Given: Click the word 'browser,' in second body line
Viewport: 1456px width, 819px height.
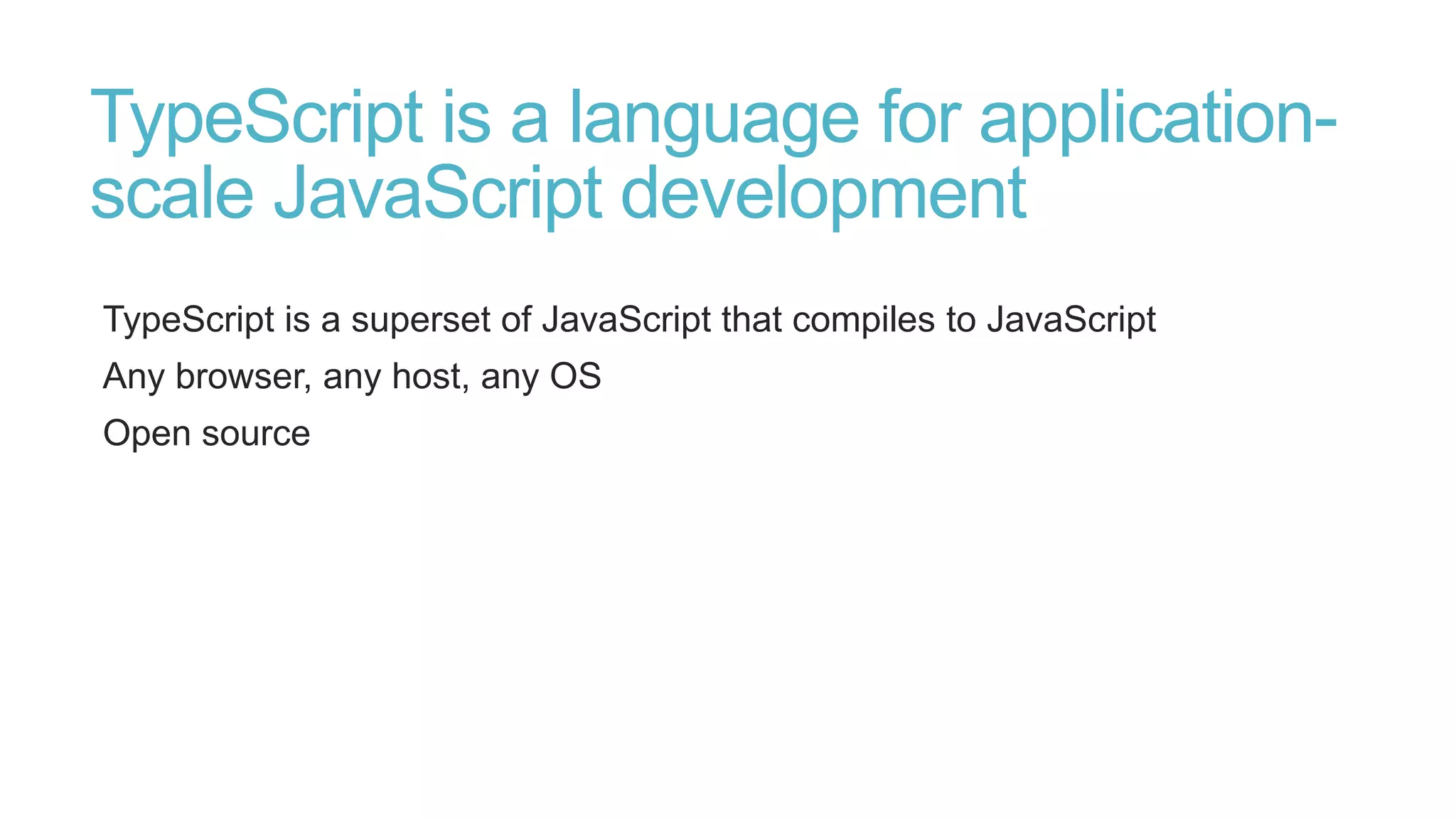Looking at the screenshot, I should (243, 376).
